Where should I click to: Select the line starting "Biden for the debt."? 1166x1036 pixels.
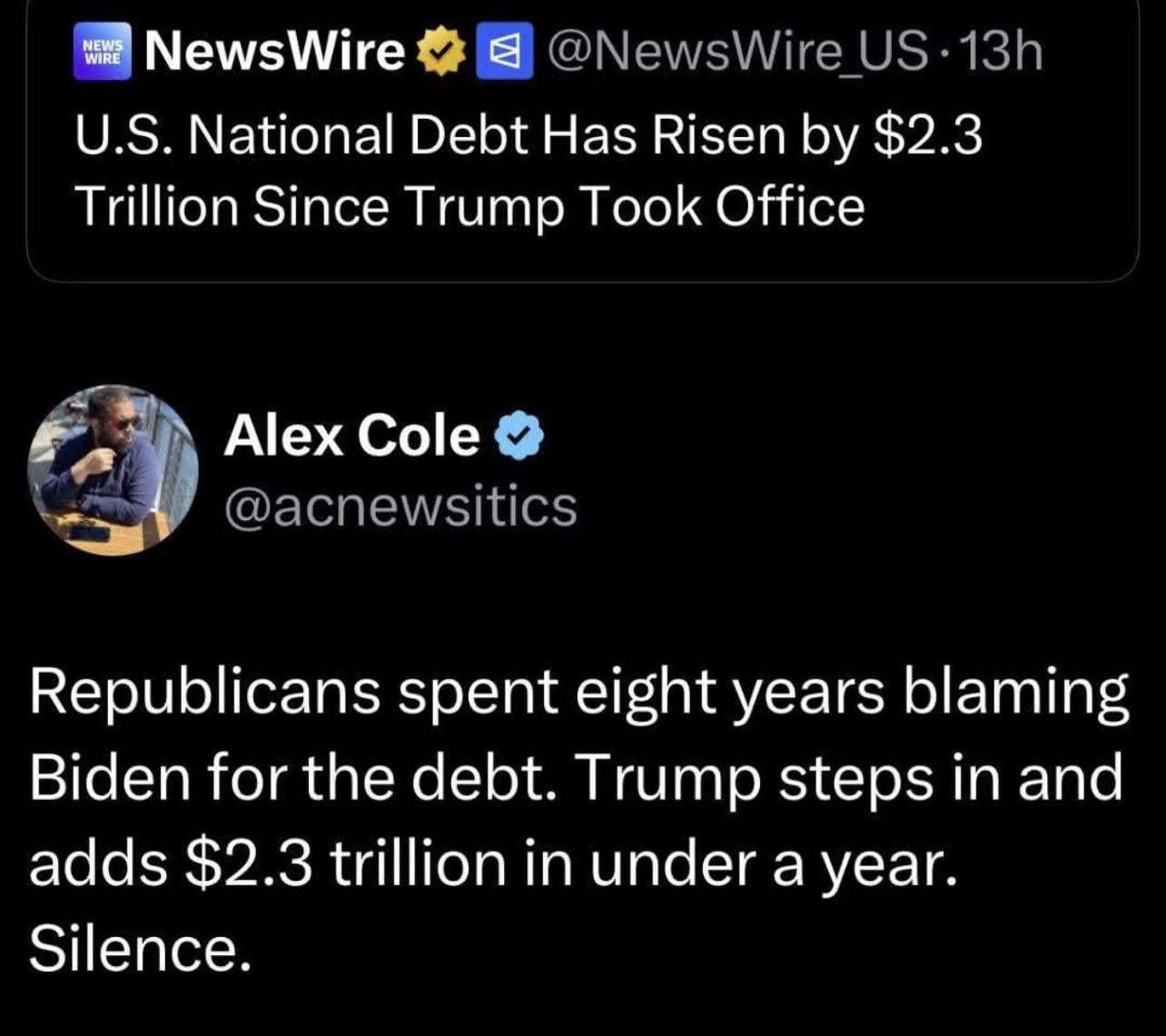click(x=576, y=776)
